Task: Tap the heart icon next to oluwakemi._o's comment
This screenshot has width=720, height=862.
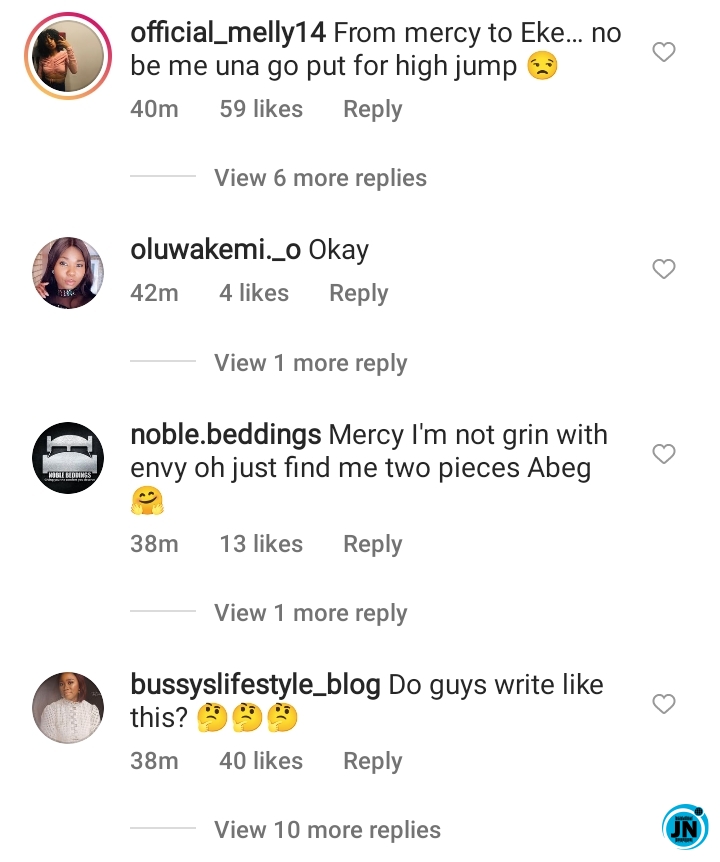Action: coord(663,269)
